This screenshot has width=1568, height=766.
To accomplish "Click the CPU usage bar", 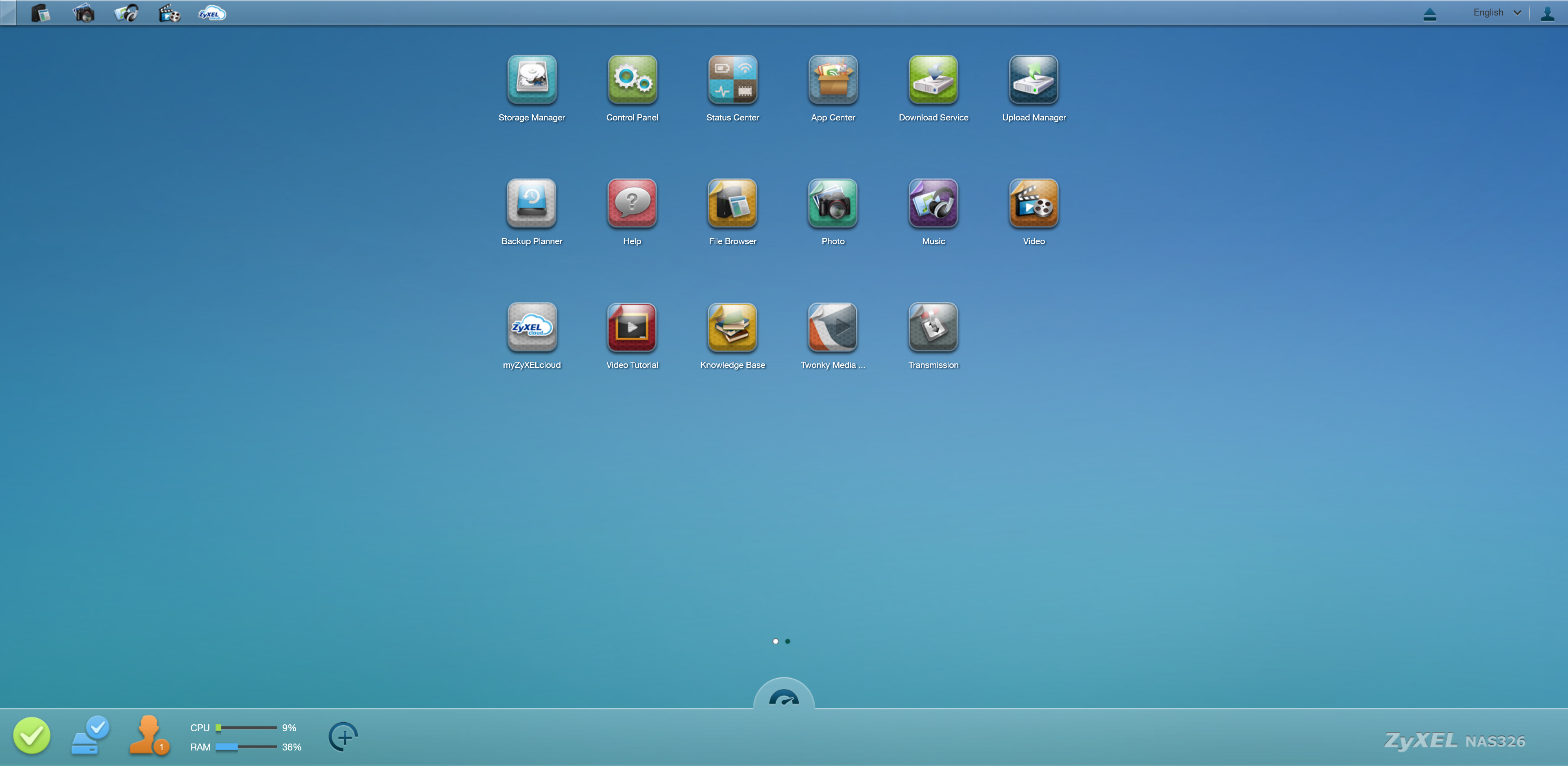I will [246, 728].
